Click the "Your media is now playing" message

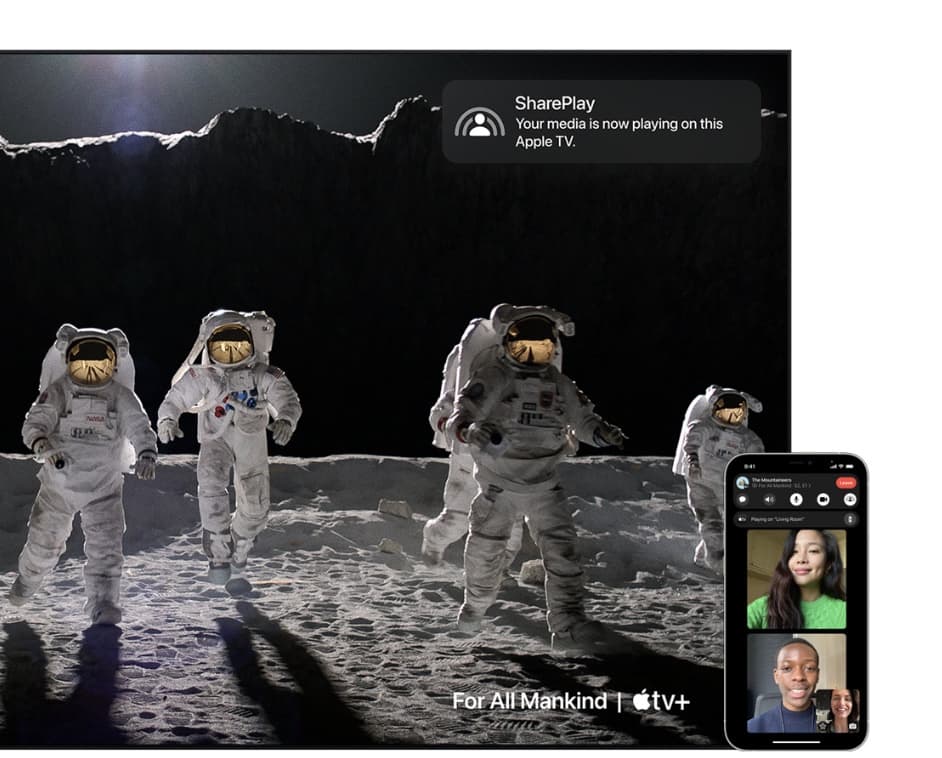[619, 132]
